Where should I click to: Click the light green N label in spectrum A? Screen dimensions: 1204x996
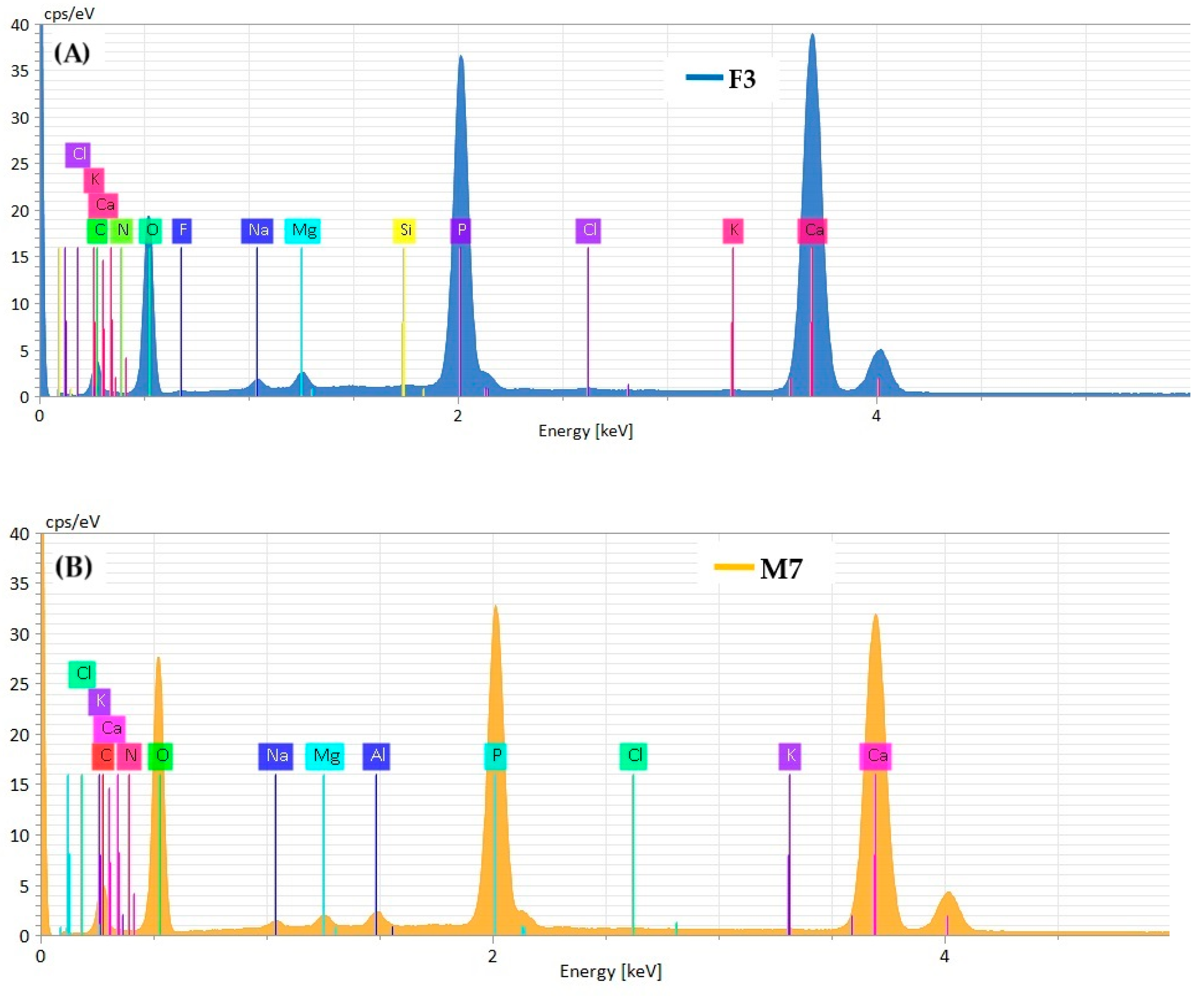(x=122, y=230)
